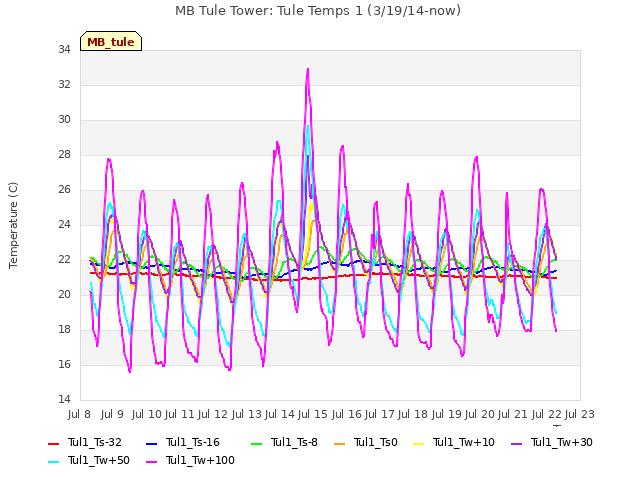Click the 22 y-axis tick label
640x480 pixels.
[64, 260]
